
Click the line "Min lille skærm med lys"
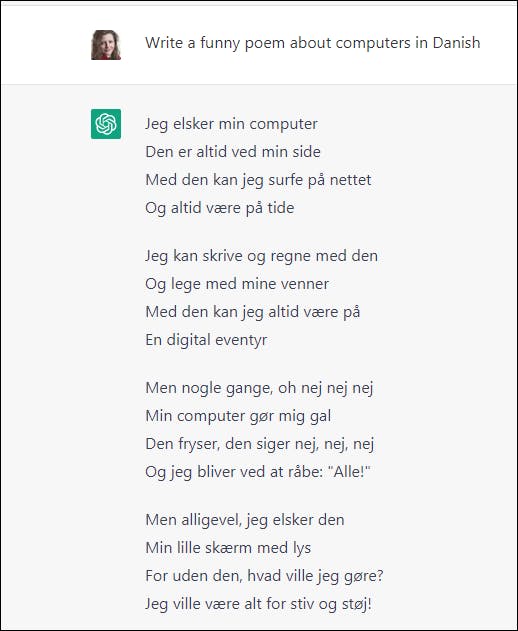pyautogui.click(x=228, y=548)
